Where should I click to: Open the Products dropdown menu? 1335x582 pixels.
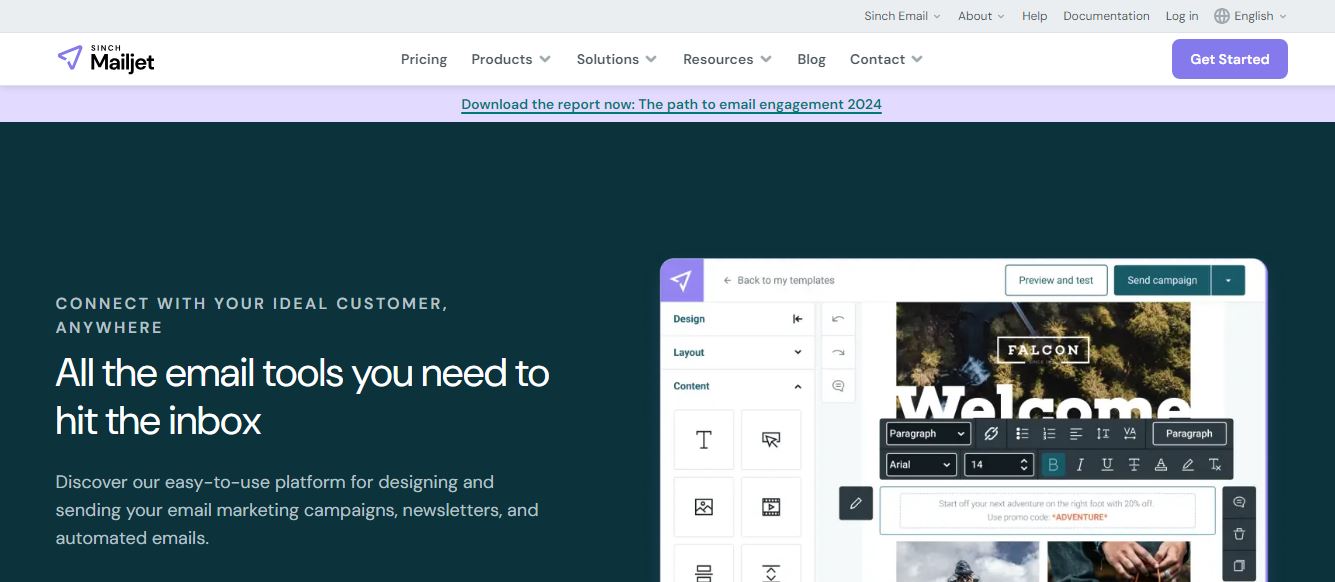click(511, 59)
